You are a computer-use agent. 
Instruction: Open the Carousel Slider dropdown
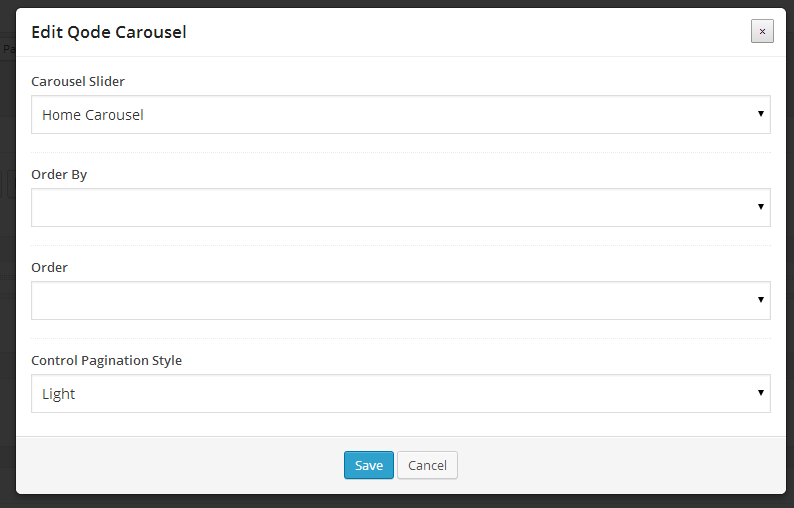[x=400, y=115]
